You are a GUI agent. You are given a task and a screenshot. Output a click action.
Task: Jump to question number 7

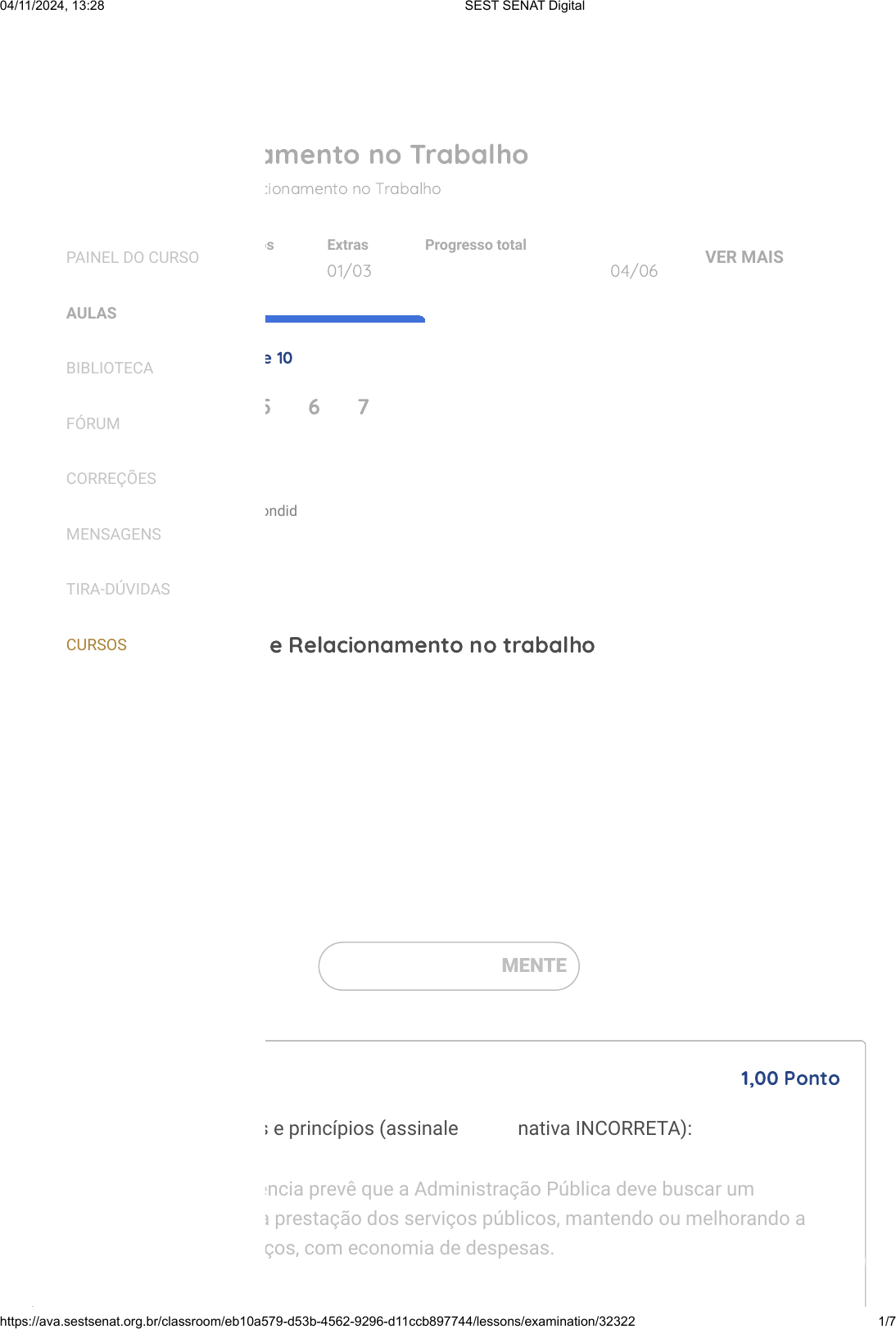[364, 407]
